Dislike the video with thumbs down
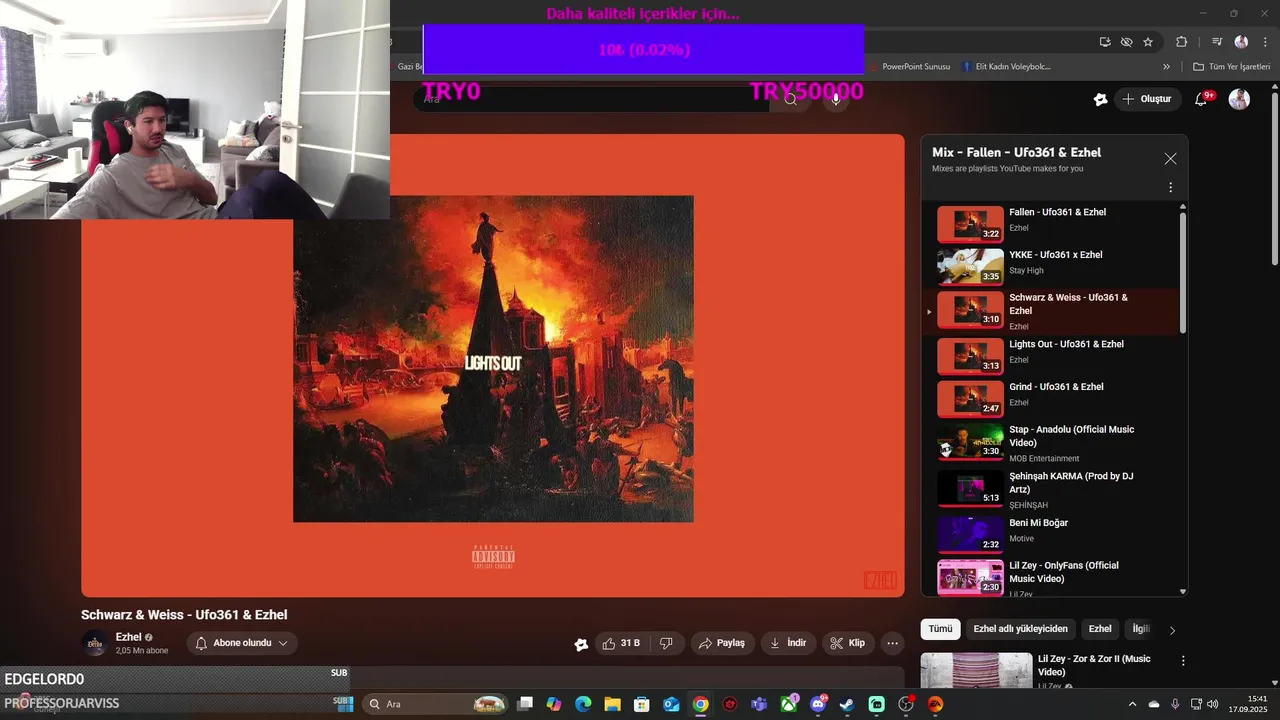Image resolution: width=1280 pixels, height=720 pixels. click(x=666, y=643)
